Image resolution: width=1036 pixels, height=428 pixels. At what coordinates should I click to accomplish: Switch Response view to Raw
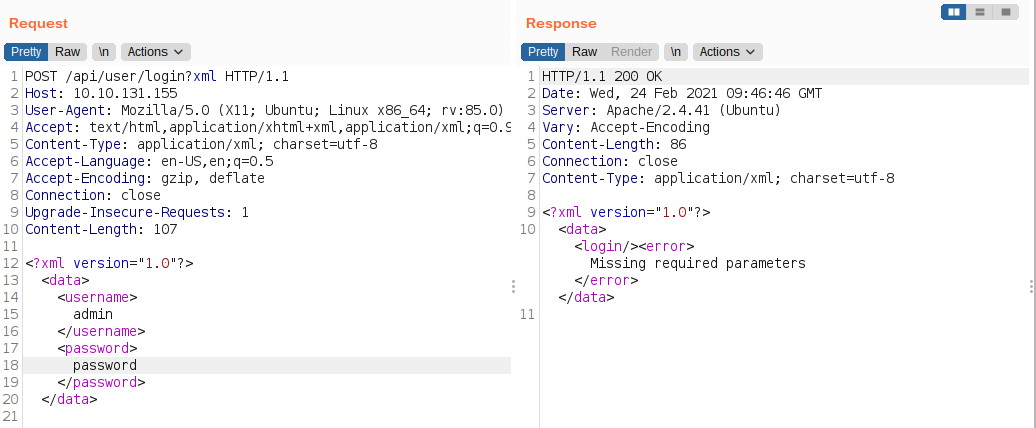click(585, 52)
